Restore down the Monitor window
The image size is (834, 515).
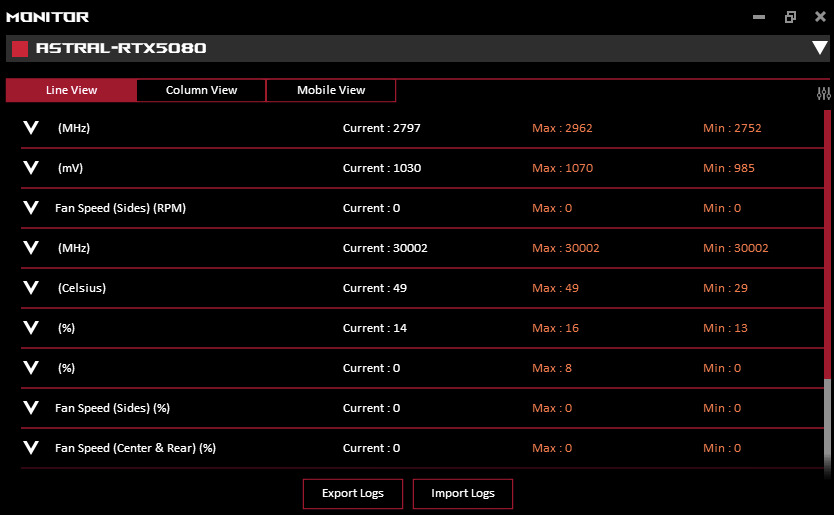(x=791, y=17)
